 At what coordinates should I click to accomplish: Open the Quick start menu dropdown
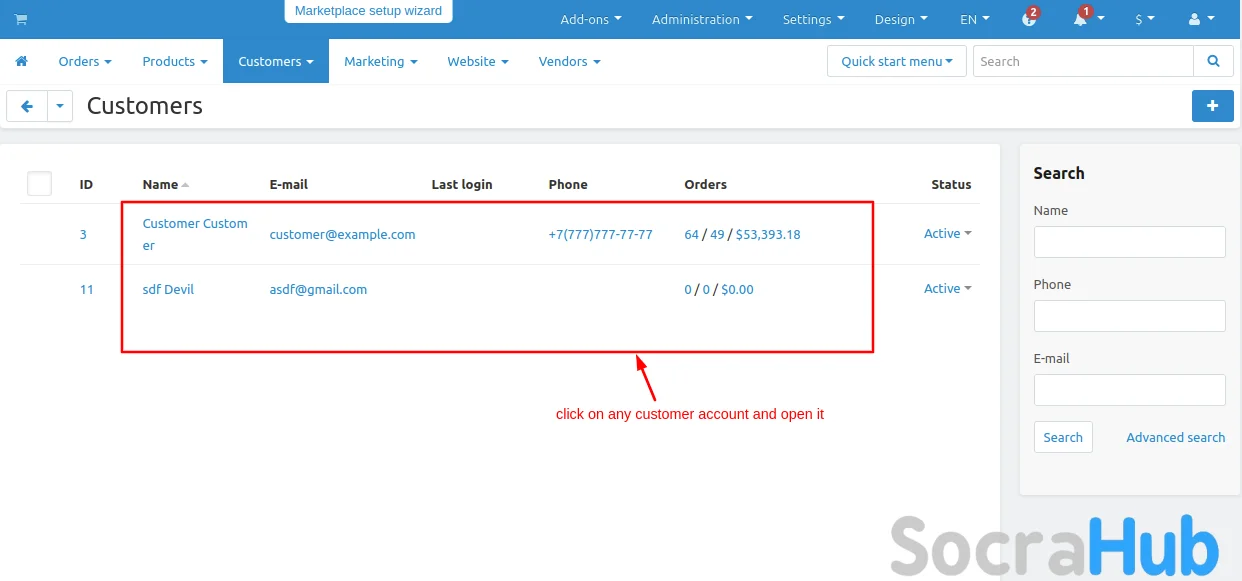click(x=897, y=61)
